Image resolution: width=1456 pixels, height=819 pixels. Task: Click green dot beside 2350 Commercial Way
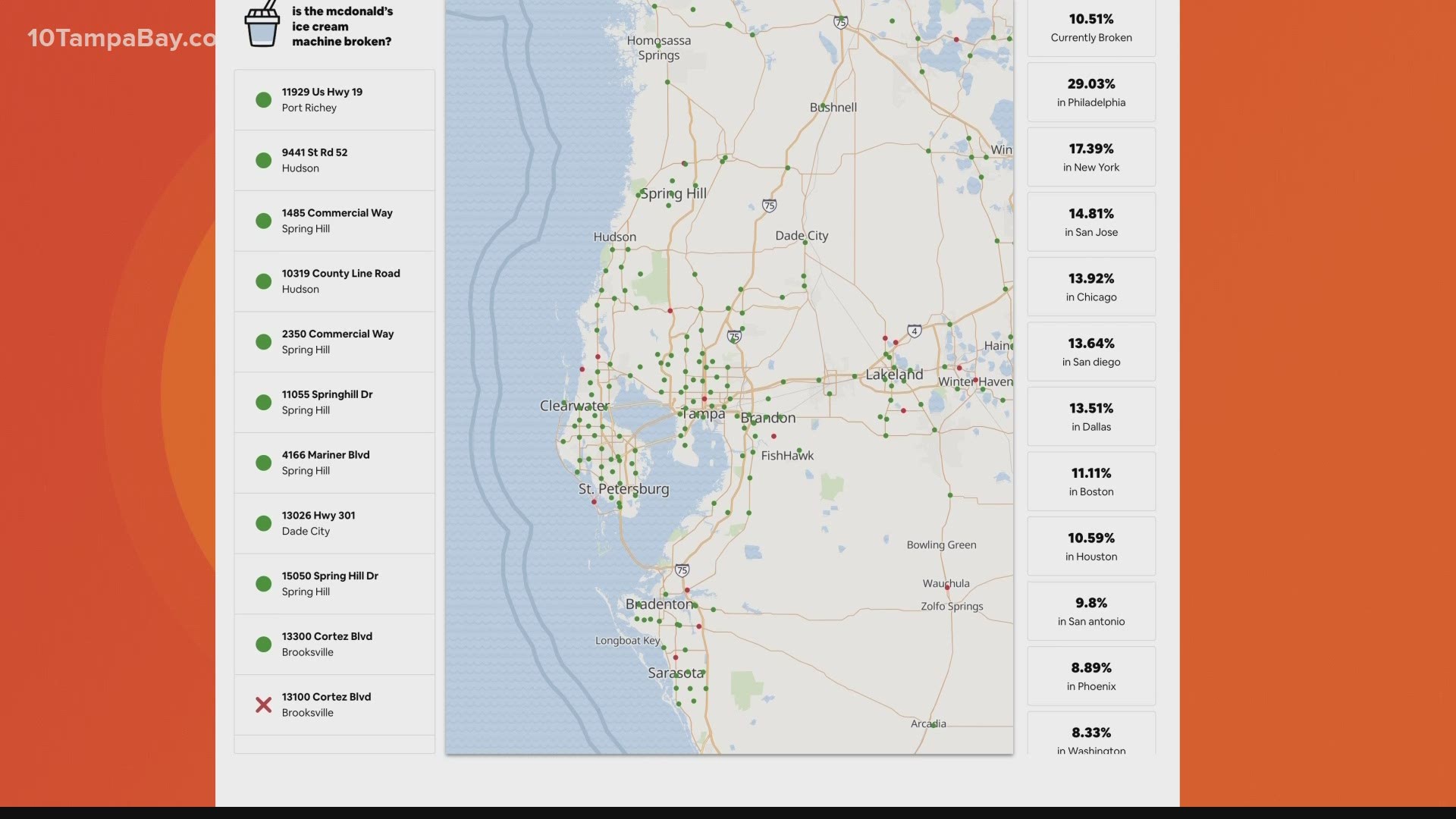[263, 342]
